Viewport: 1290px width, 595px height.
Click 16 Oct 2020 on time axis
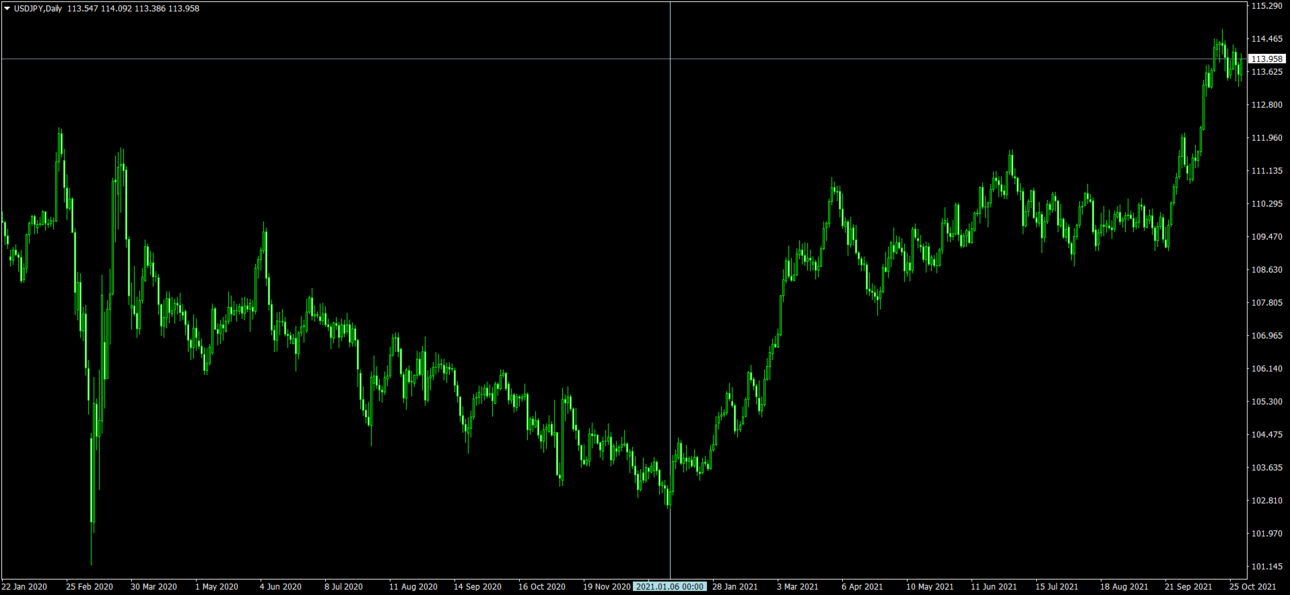pyautogui.click(x=542, y=587)
